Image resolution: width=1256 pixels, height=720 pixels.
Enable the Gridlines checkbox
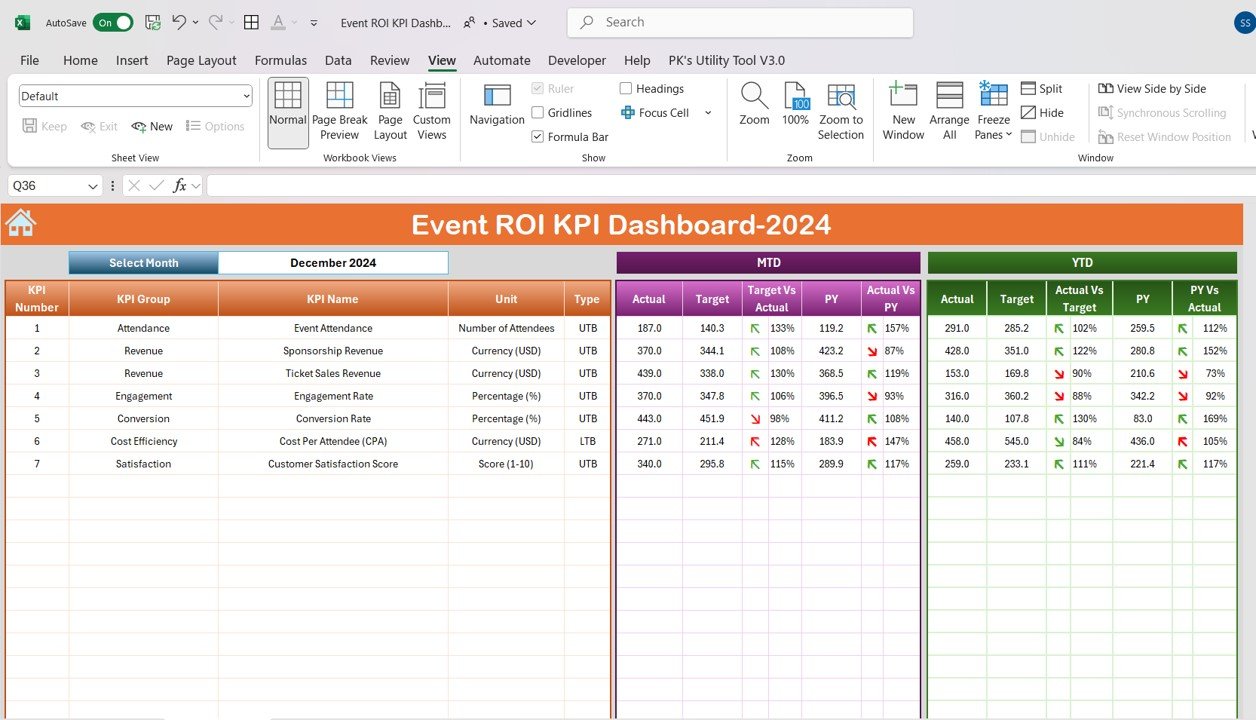pyautogui.click(x=538, y=113)
